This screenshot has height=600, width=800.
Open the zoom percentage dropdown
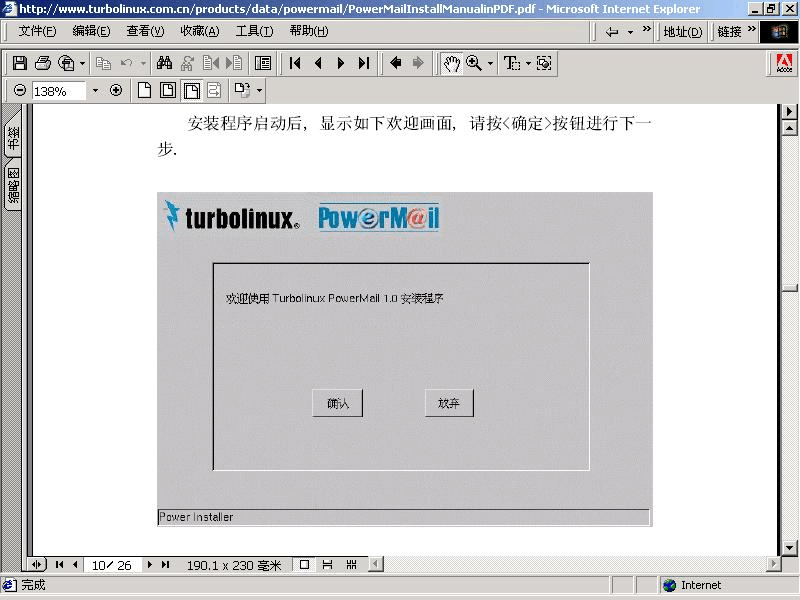[x=96, y=90]
